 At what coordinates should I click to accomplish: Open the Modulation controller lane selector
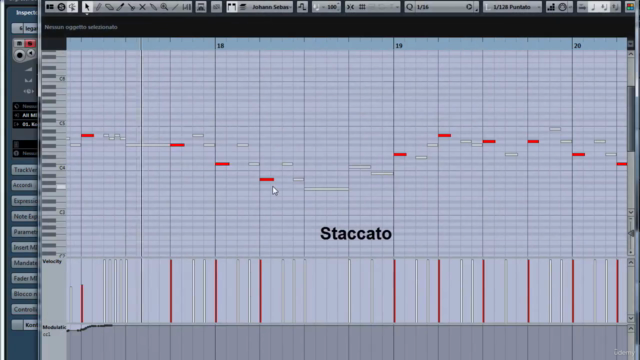(54, 327)
